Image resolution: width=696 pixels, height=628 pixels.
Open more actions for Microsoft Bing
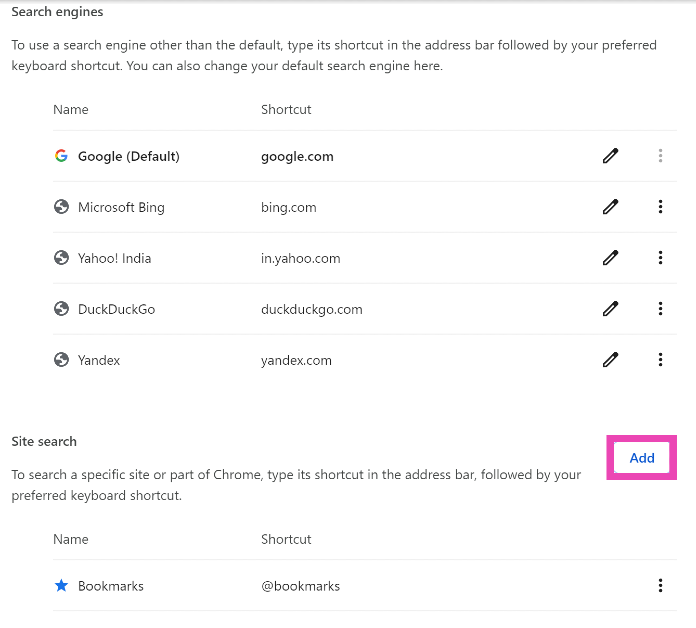click(x=660, y=207)
